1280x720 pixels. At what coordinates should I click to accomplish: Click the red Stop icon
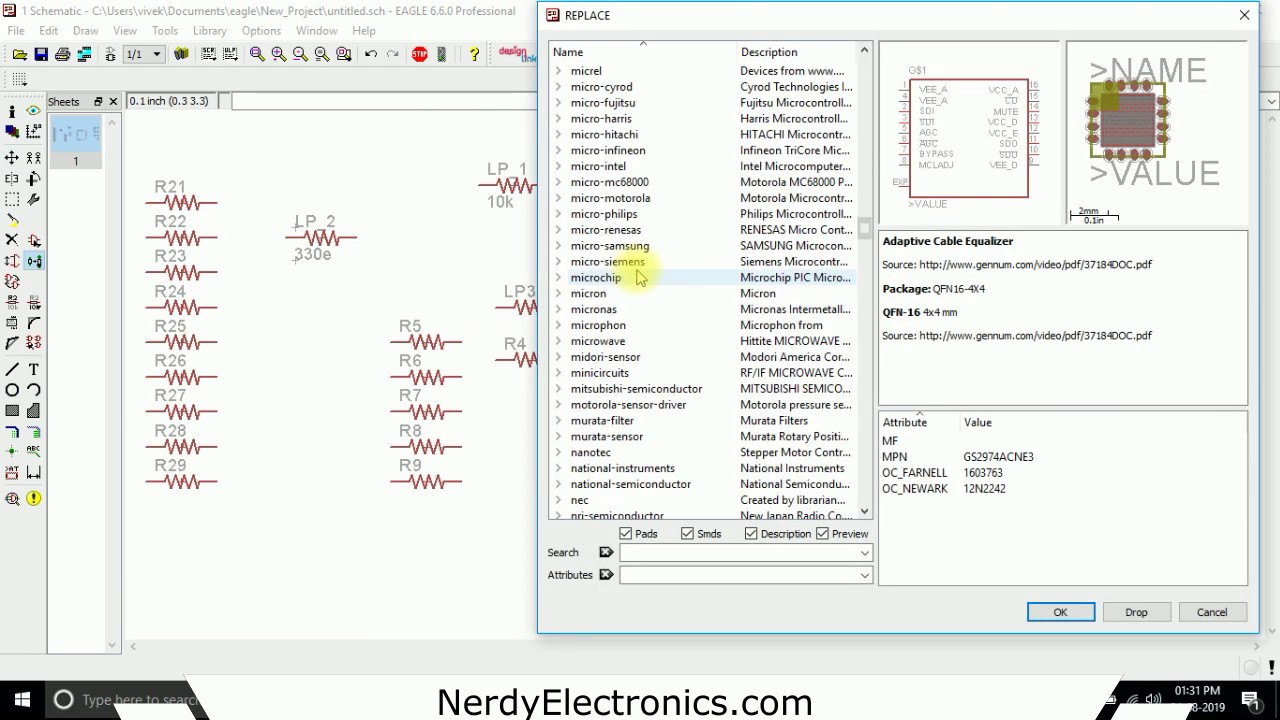(x=420, y=54)
